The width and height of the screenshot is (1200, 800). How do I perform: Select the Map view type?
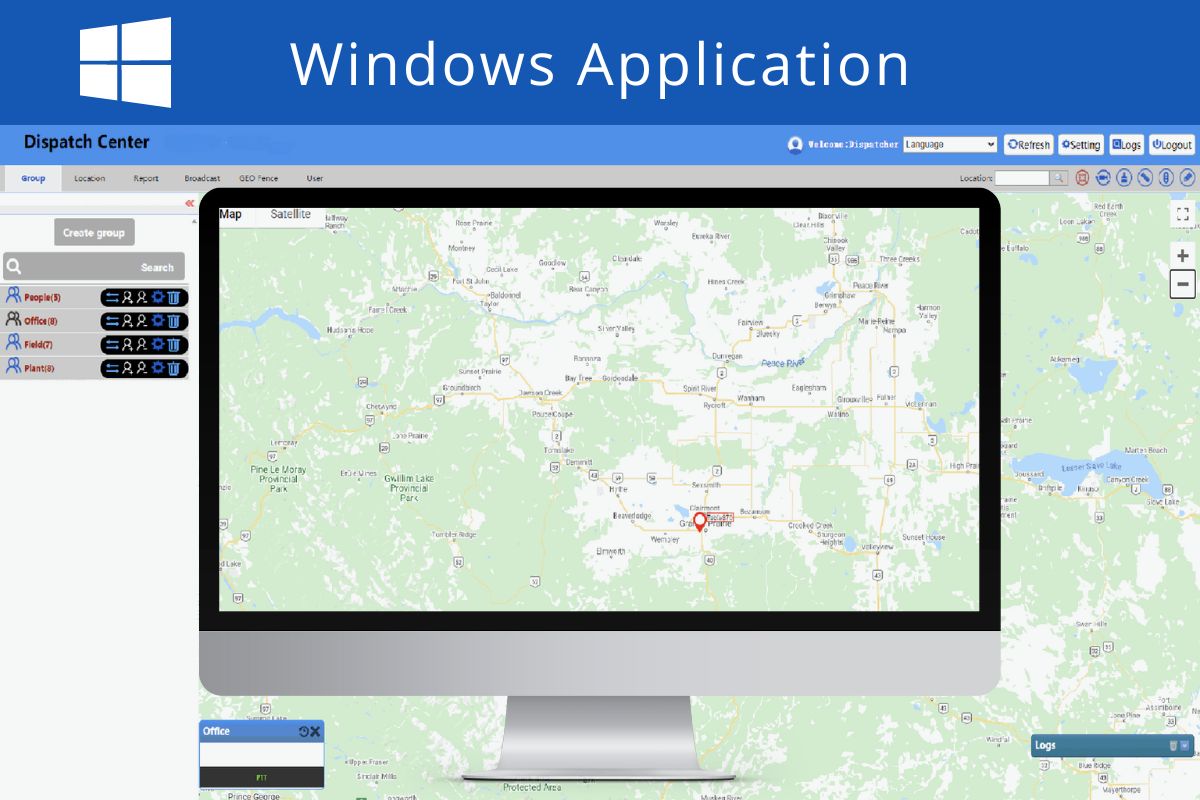pyautogui.click(x=231, y=214)
